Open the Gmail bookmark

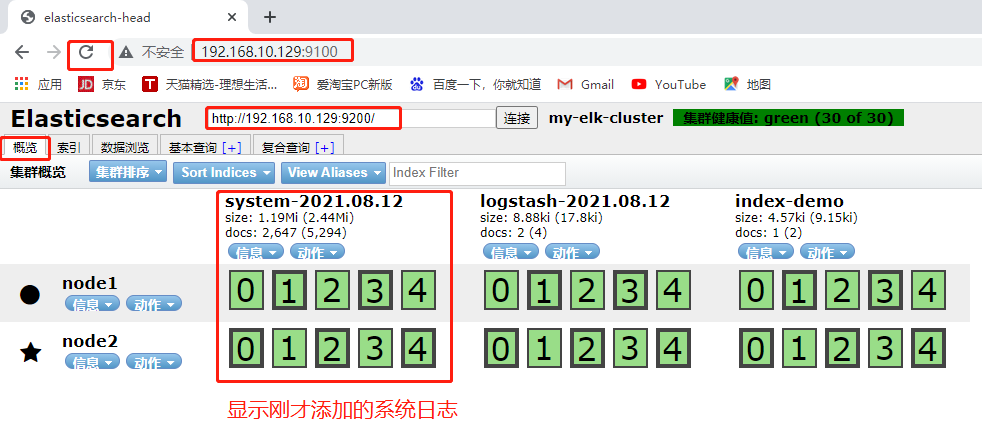586,84
